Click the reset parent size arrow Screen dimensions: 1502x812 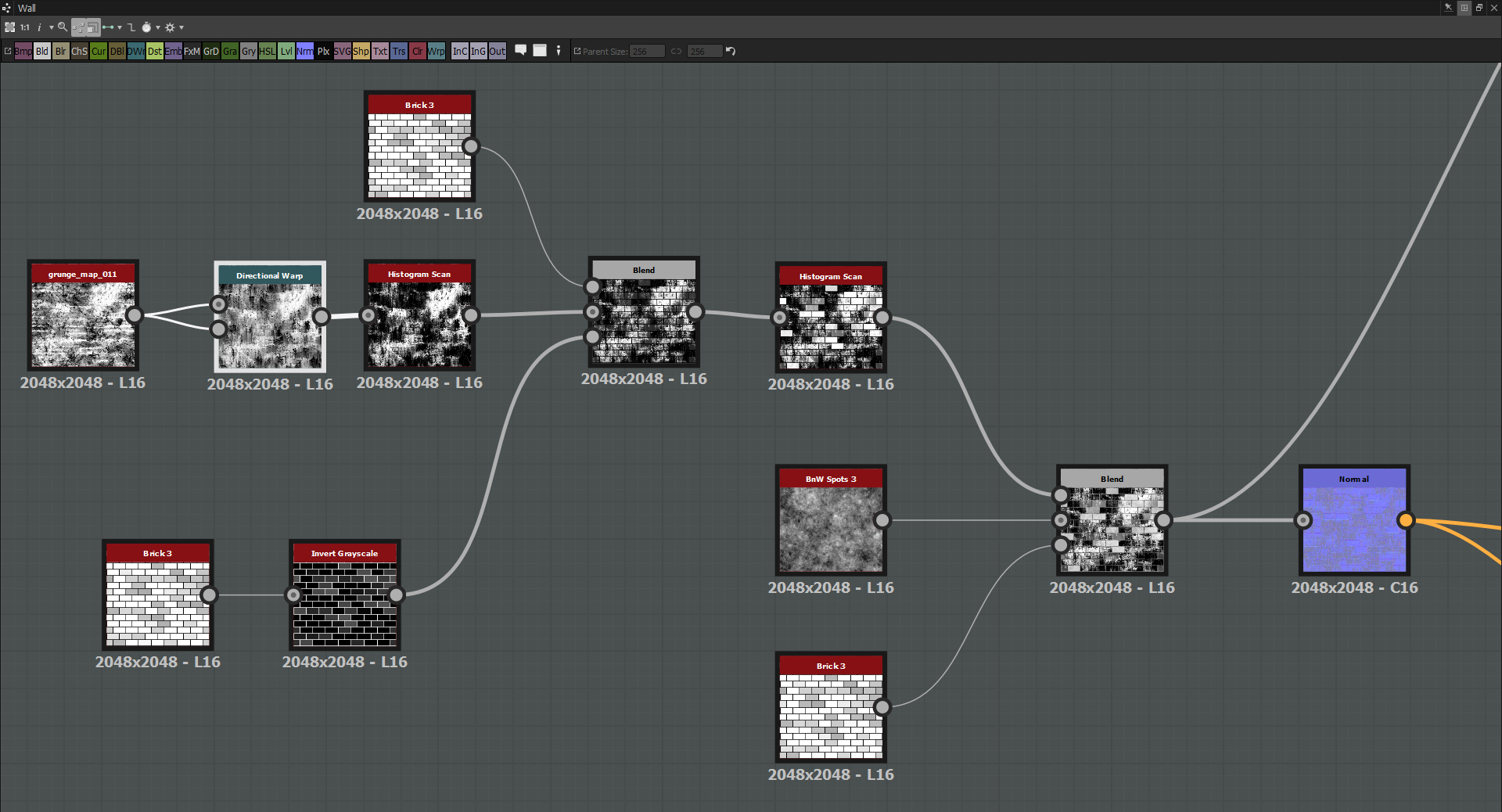[731, 52]
